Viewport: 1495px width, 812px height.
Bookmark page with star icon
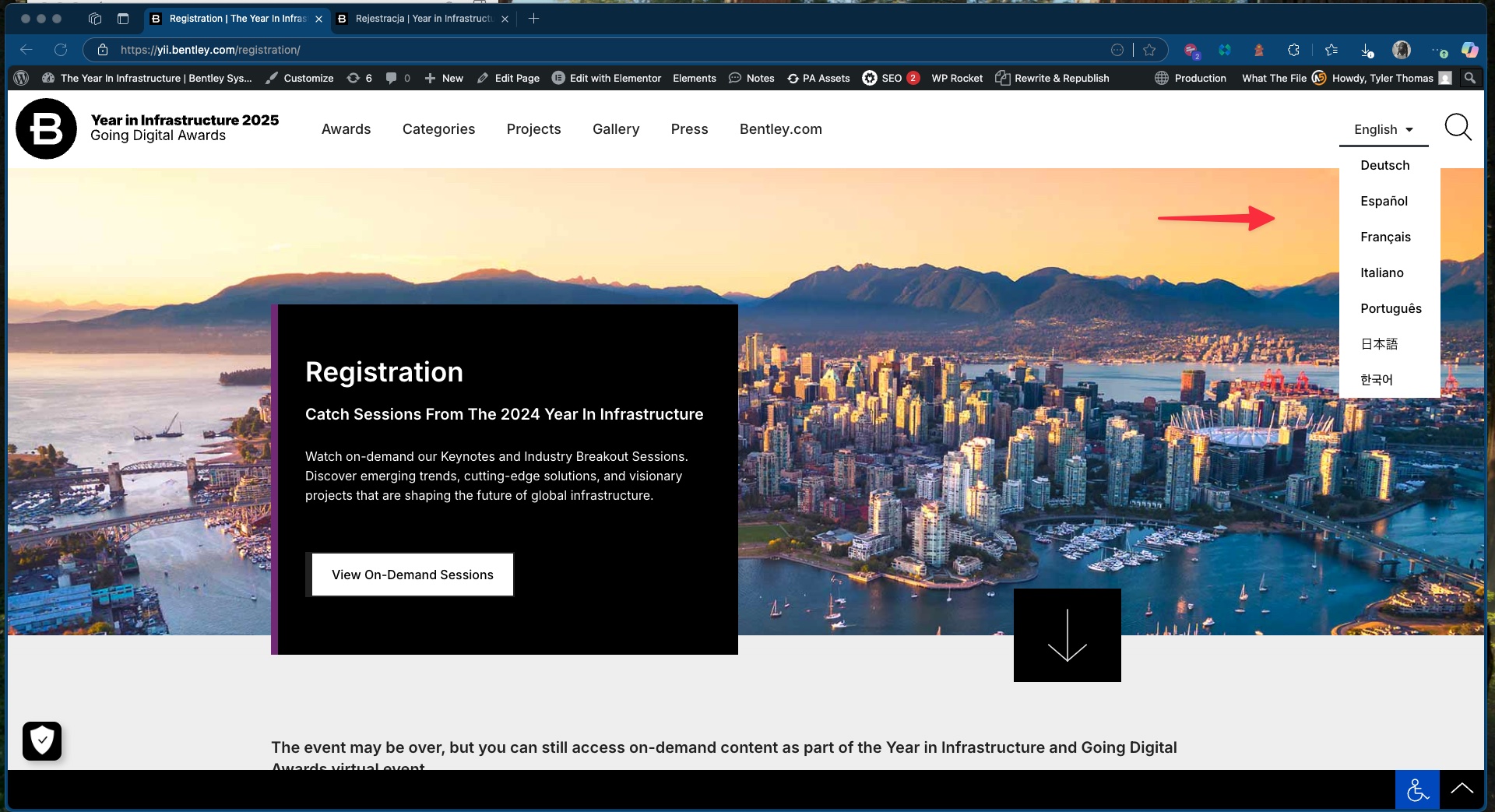[1149, 50]
